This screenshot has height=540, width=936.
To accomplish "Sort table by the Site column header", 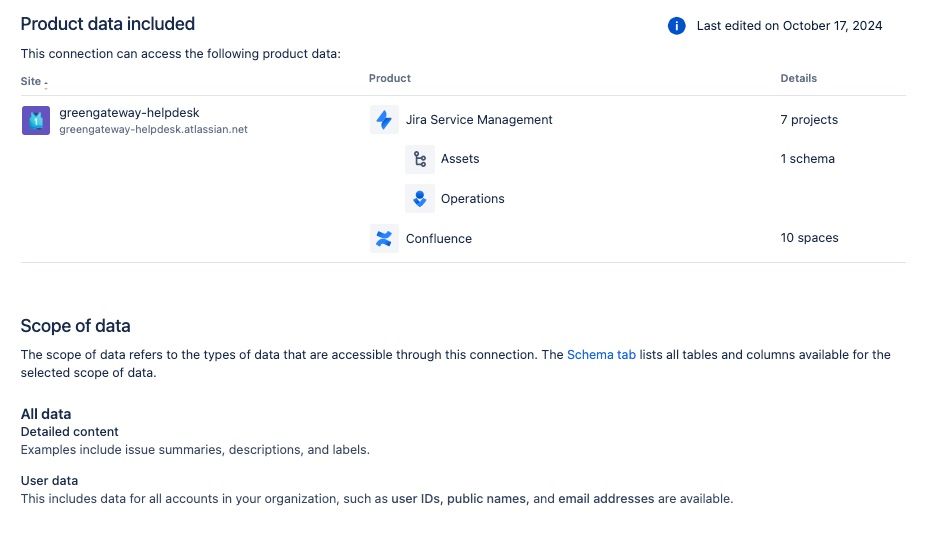I will click(x=34, y=82).
